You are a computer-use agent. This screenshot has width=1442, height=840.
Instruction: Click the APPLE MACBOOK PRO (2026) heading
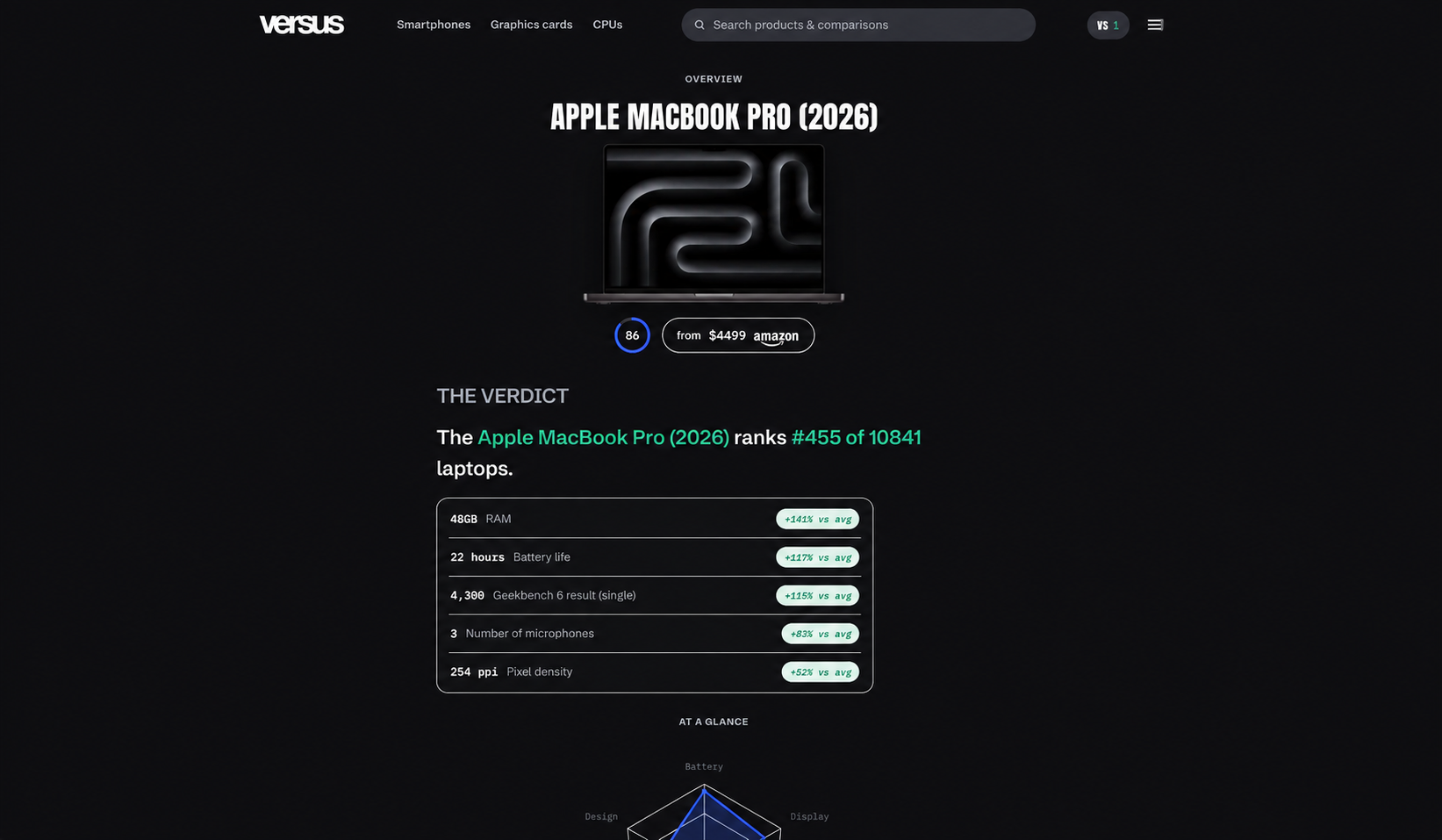[714, 117]
